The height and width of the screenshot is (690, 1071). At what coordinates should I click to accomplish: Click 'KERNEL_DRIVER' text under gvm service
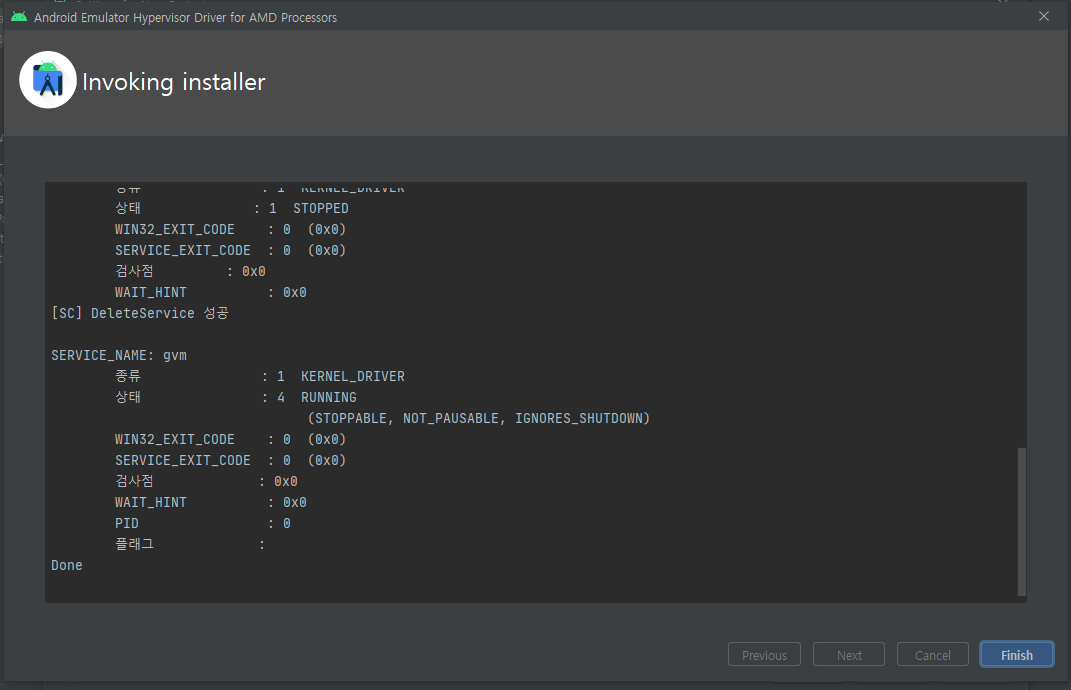[352, 376]
